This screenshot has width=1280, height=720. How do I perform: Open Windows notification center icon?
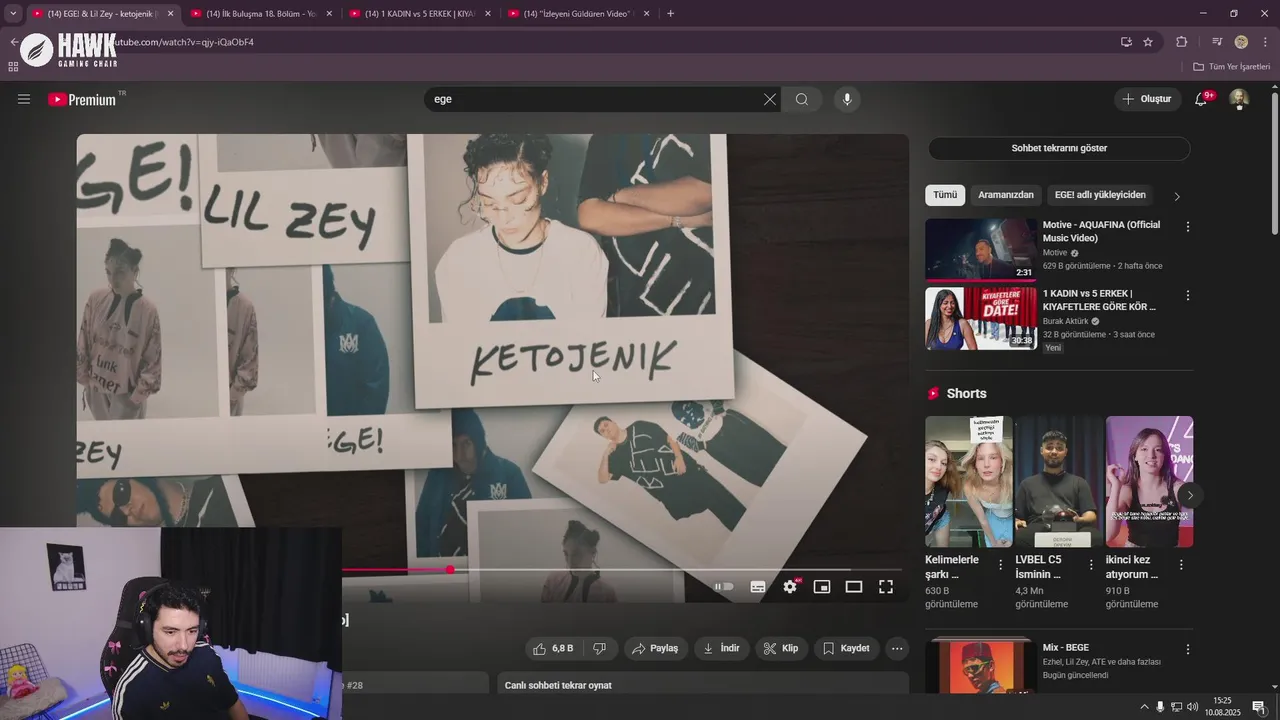(1259, 707)
